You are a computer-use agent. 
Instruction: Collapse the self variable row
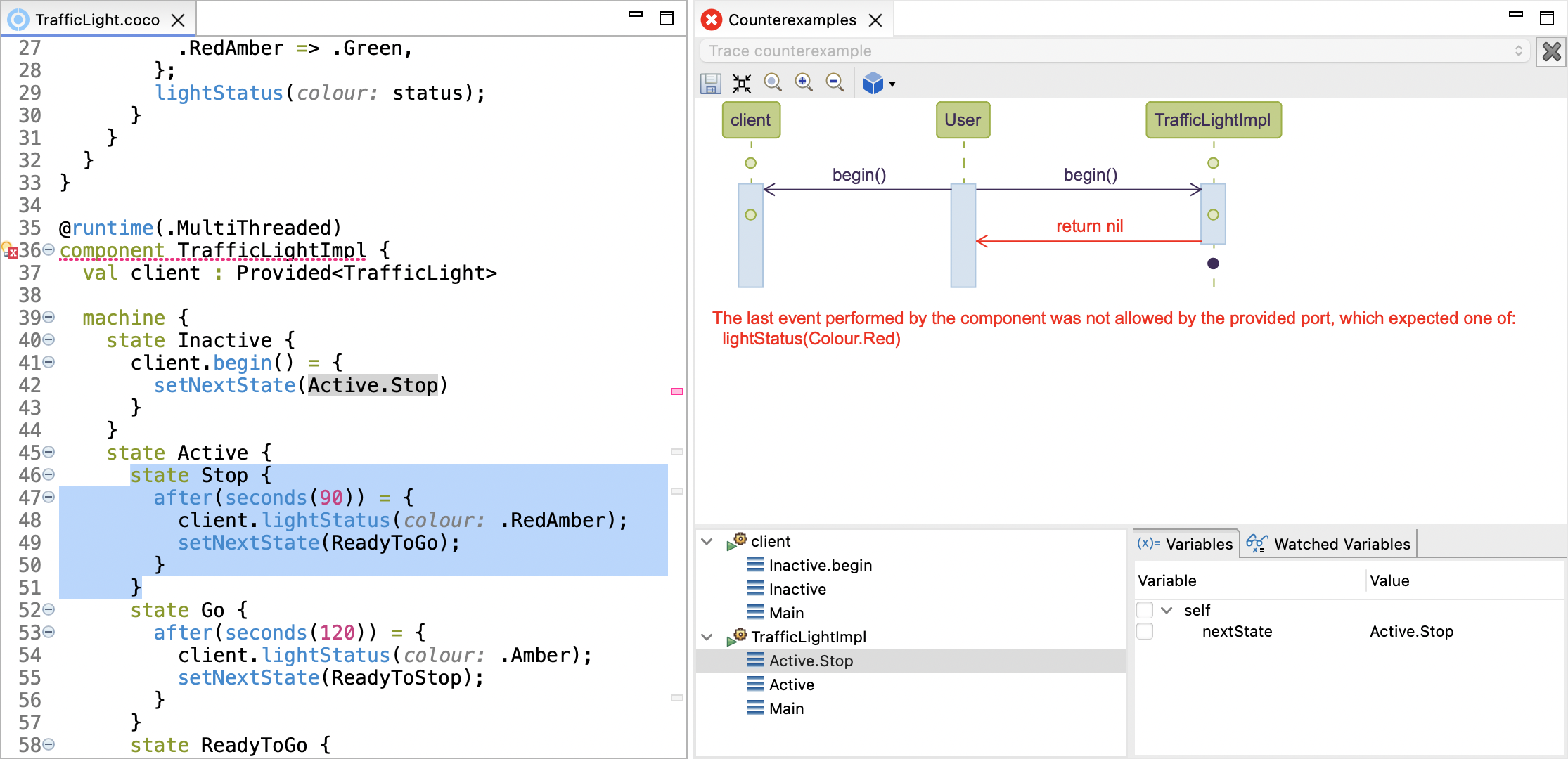pos(1167,610)
